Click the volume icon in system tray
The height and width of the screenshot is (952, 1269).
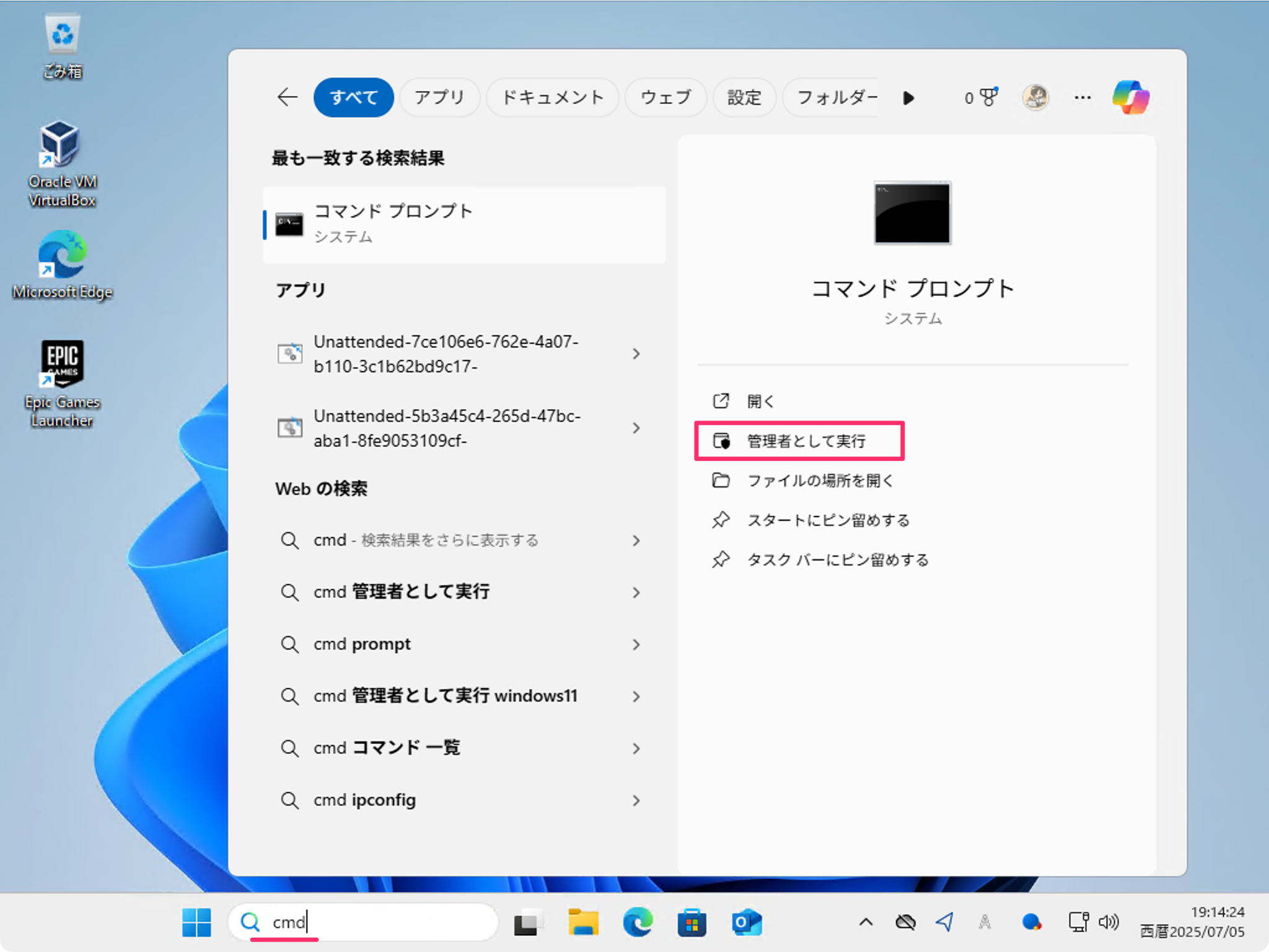1109,922
